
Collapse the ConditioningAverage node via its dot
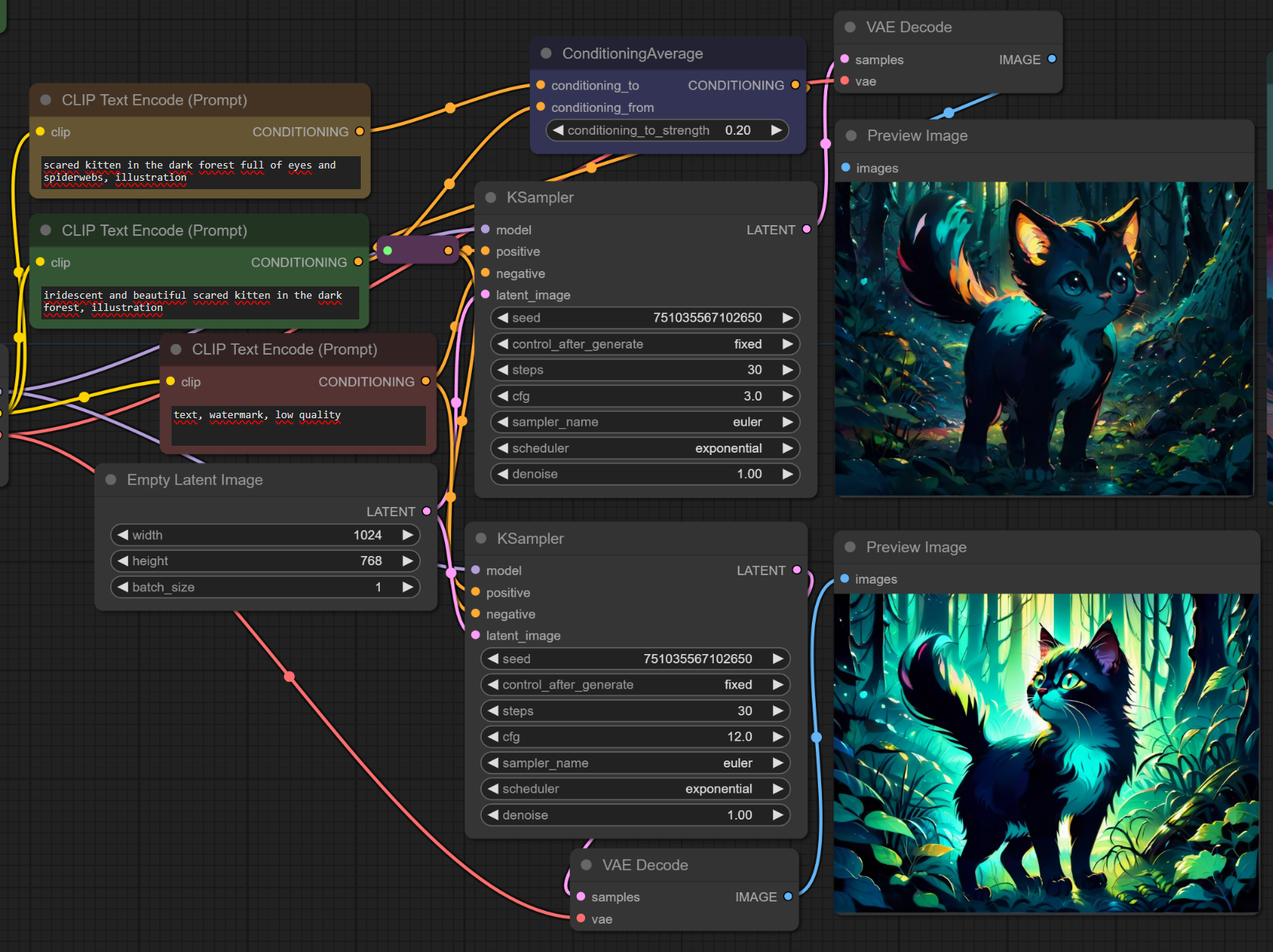pos(546,54)
